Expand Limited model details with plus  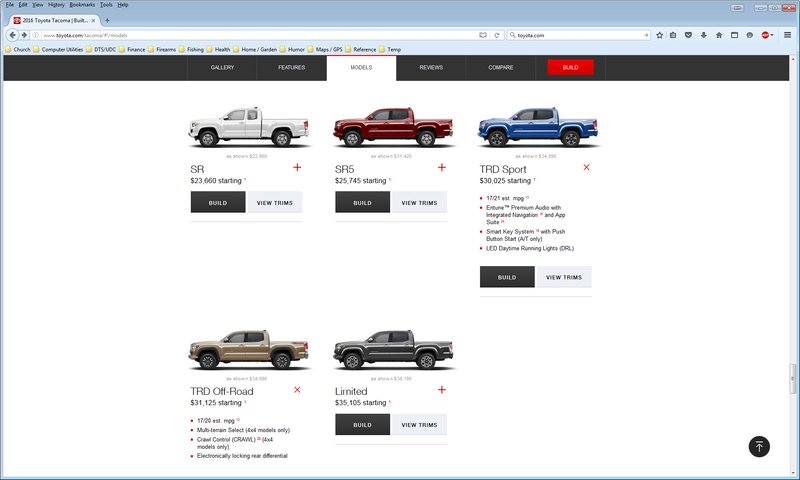(x=442, y=390)
